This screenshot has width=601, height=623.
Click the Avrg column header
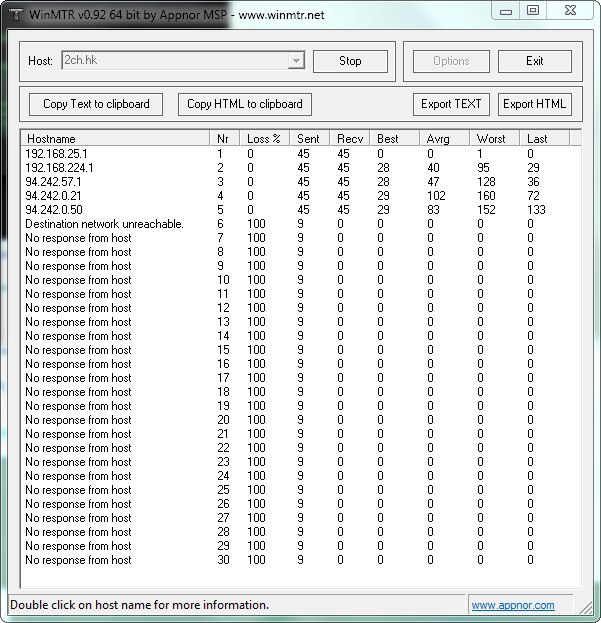(444, 139)
